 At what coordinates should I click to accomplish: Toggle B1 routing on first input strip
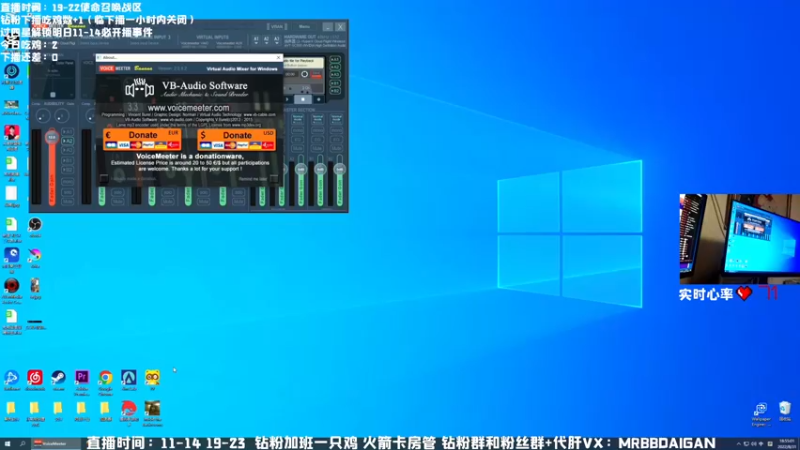(x=67, y=160)
